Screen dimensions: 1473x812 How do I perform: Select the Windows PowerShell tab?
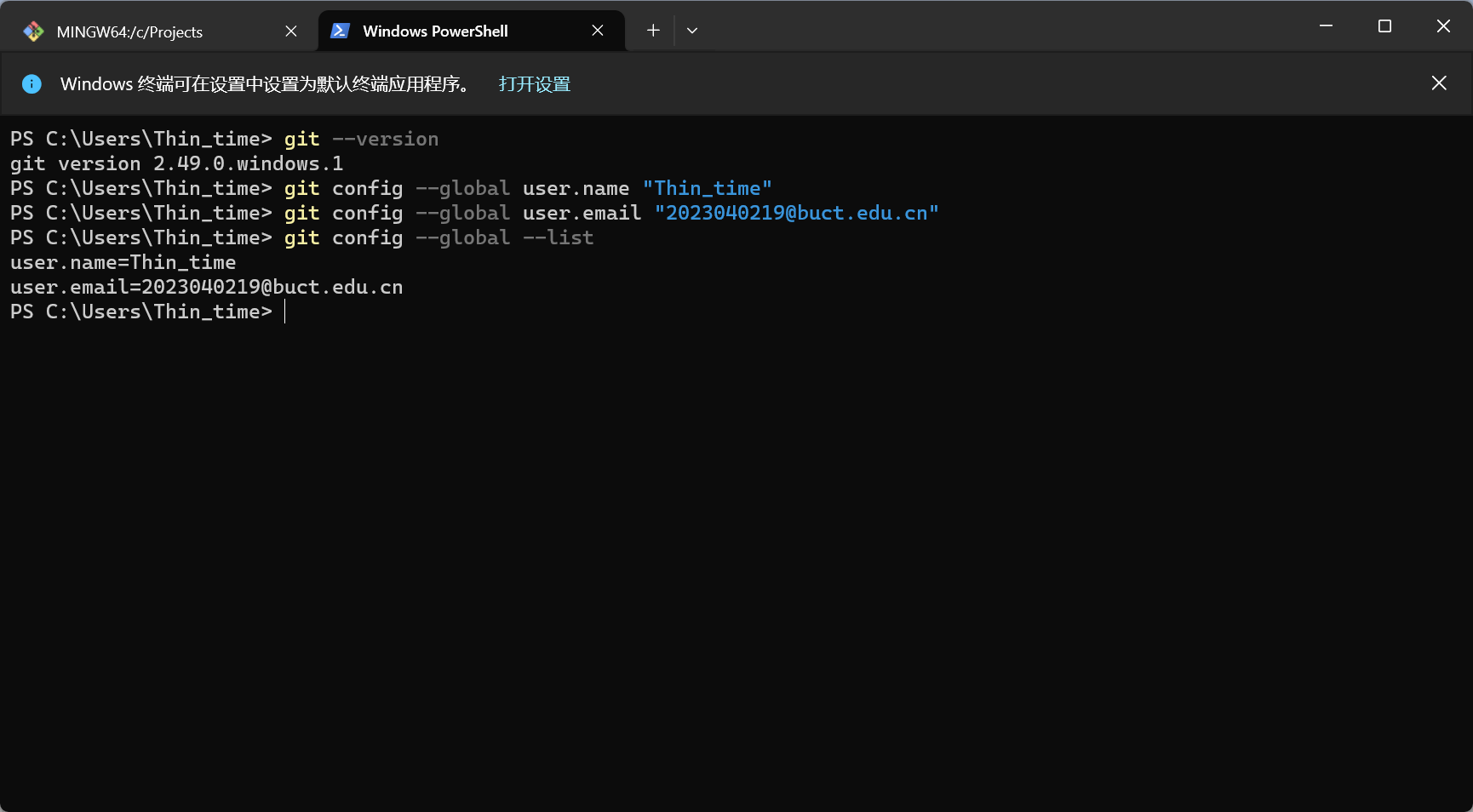pos(471,31)
